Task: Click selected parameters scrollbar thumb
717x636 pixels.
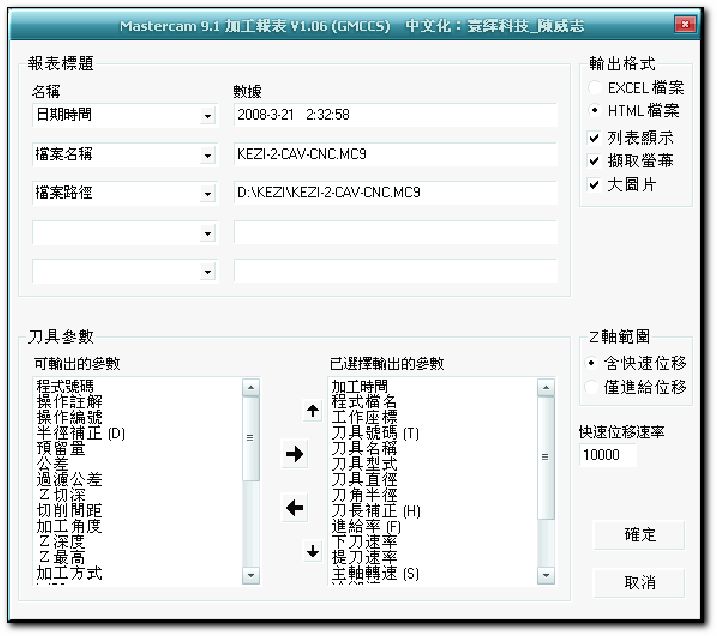Action: (x=545, y=457)
